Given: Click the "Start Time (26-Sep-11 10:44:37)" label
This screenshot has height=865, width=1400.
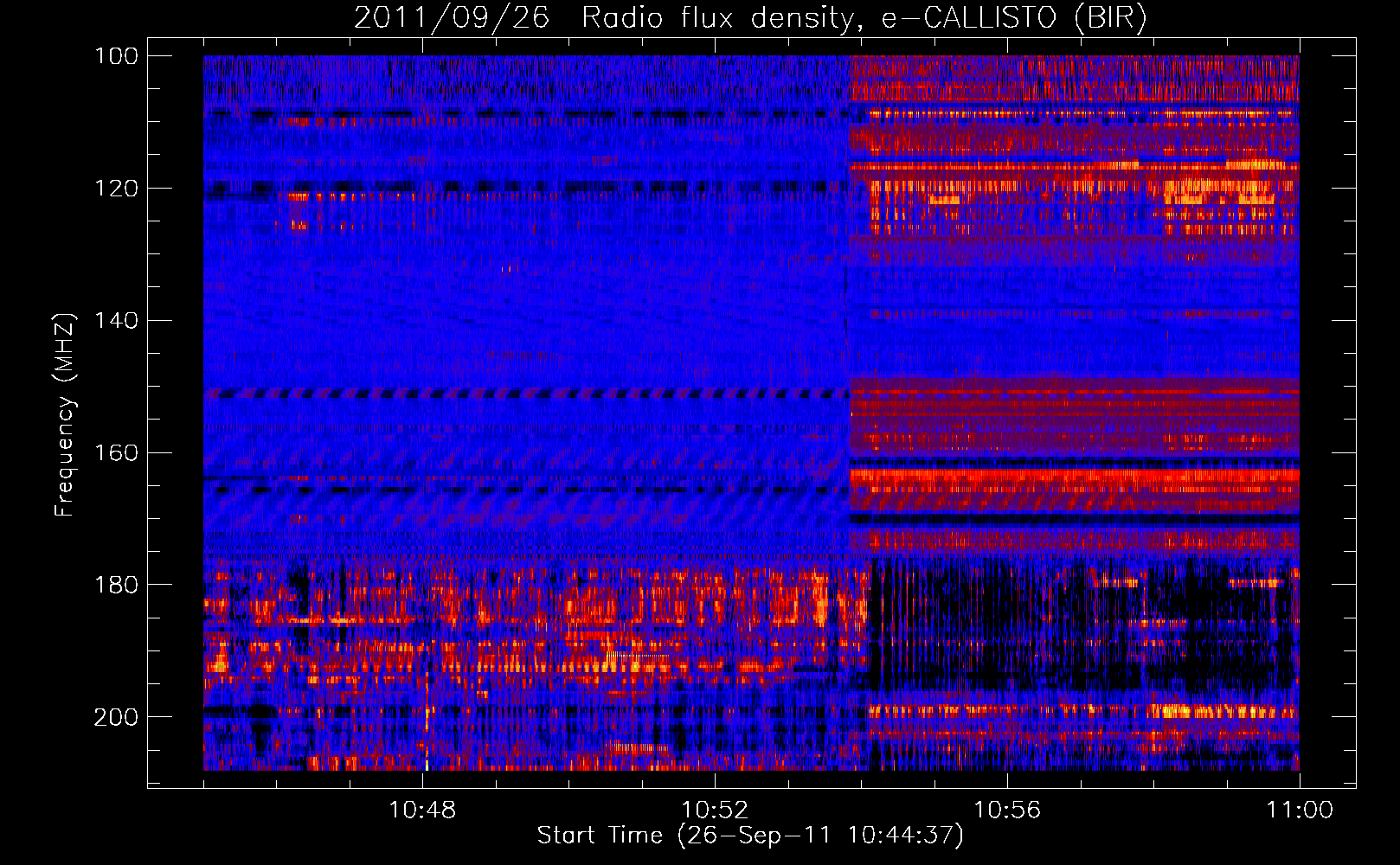Looking at the screenshot, I should click(x=750, y=836).
